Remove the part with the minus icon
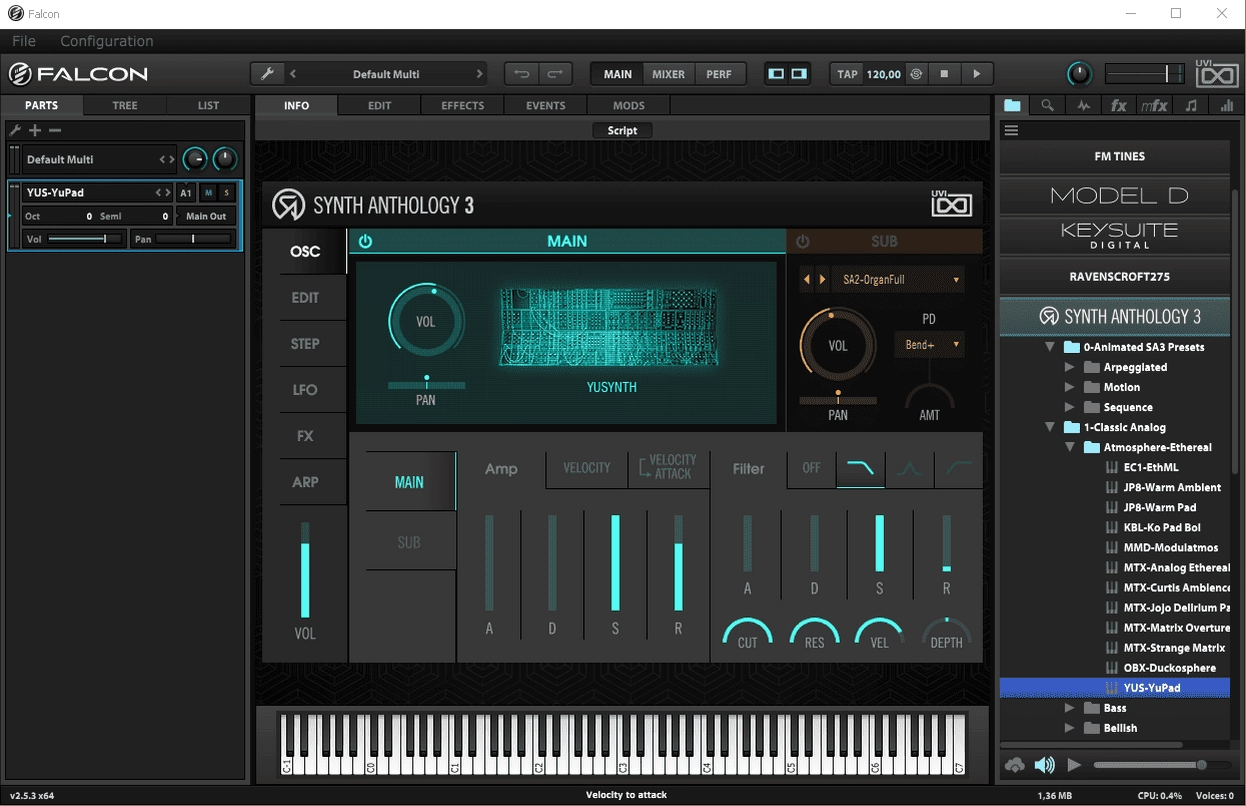 click(x=55, y=130)
